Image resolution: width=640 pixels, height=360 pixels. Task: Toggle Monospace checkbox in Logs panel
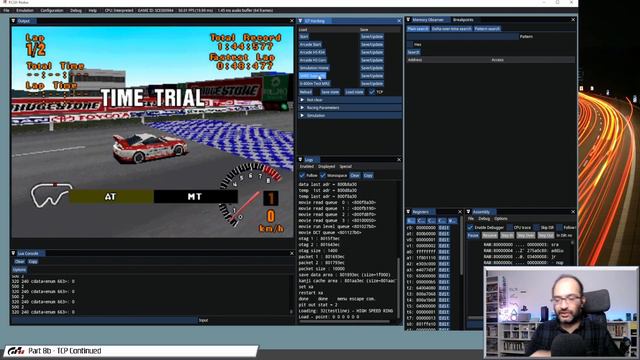click(x=323, y=176)
